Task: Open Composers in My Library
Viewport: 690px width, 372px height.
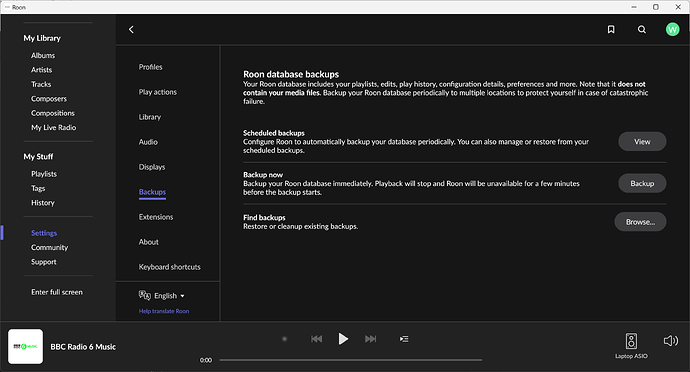Action: [x=49, y=99]
